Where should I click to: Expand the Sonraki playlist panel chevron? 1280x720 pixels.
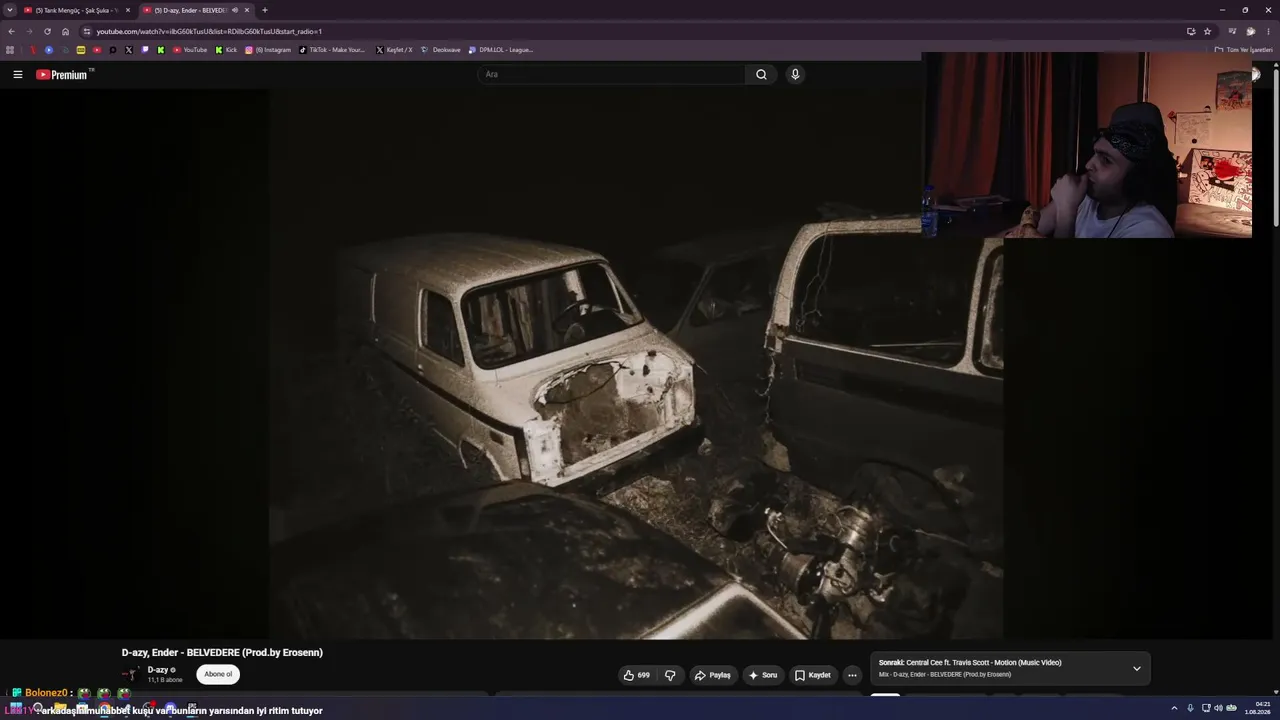coord(1136,668)
